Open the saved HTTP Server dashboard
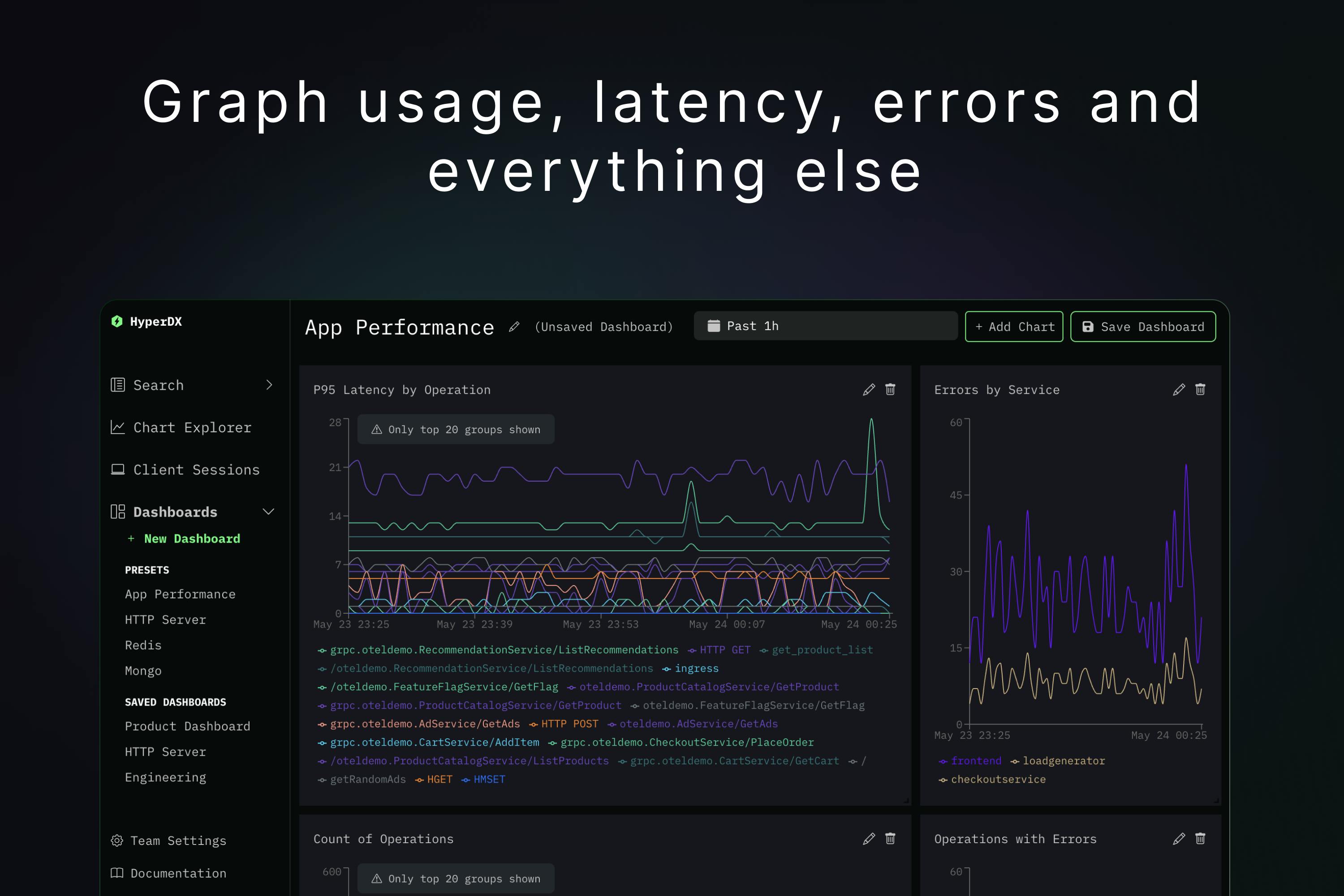This screenshot has width=1344, height=896. tap(165, 752)
